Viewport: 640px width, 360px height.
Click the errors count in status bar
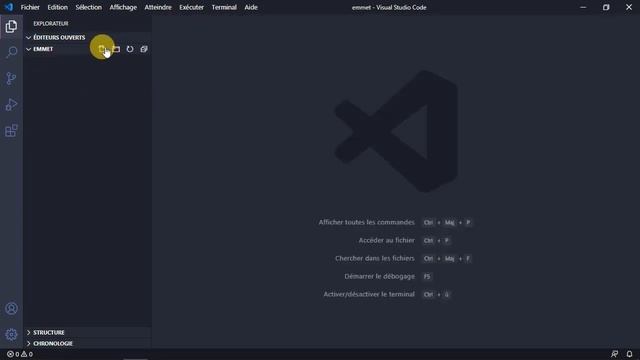[x=13, y=354]
